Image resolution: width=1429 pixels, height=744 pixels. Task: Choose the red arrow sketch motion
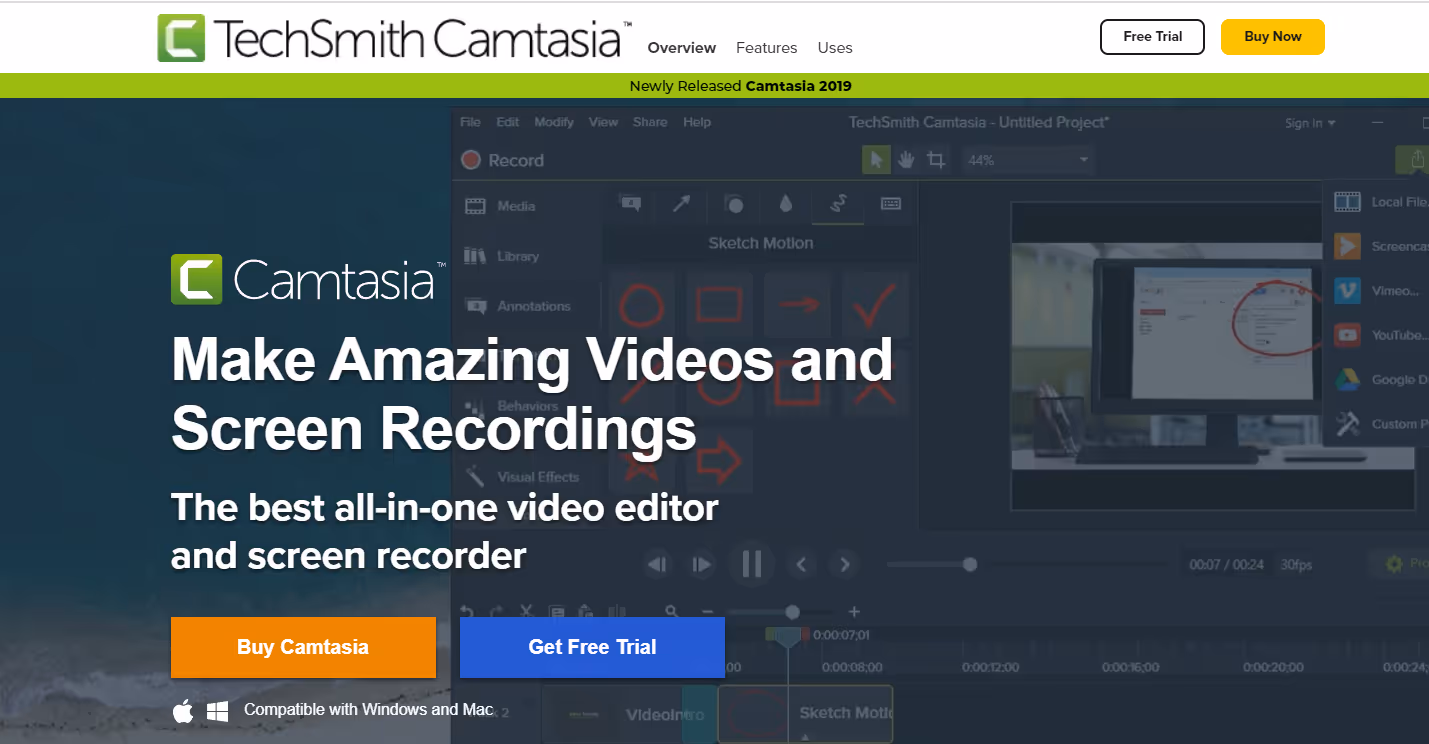point(798,305)
